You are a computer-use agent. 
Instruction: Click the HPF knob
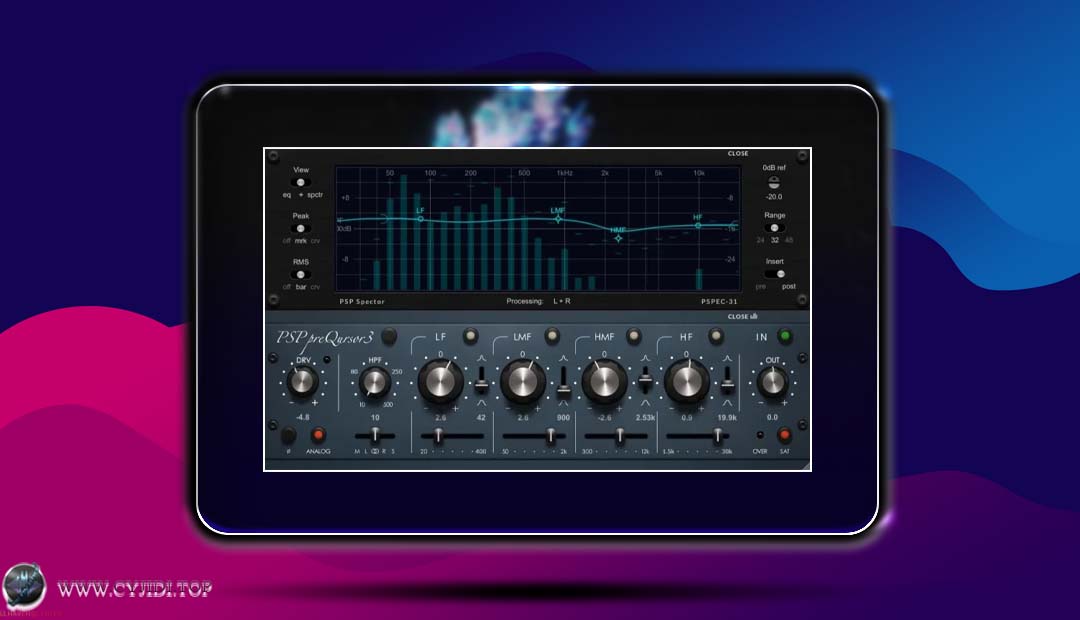(374, 381)
